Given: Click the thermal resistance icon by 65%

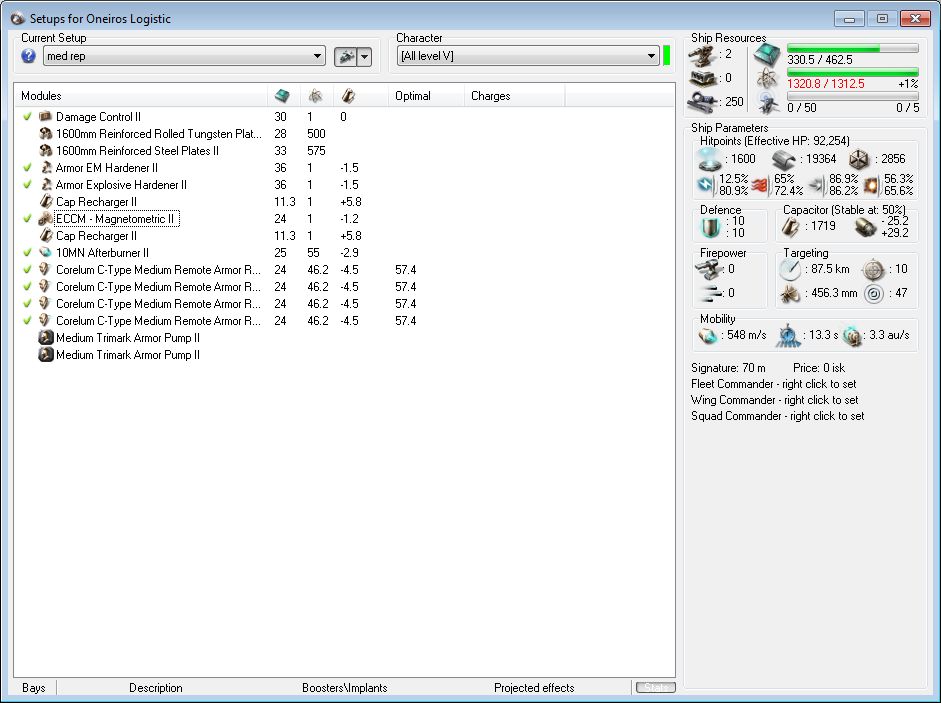Looking at the screenshot, I should [761, 186].
